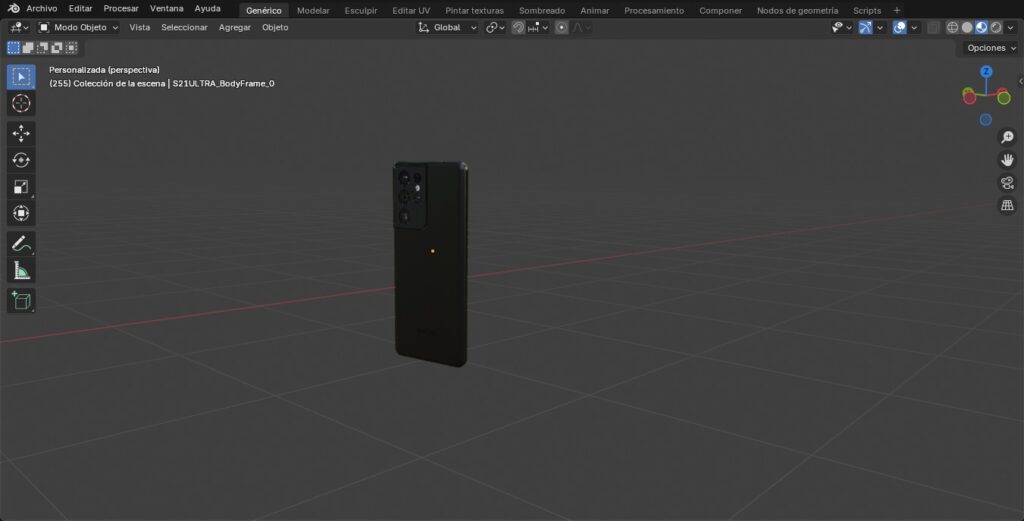
Task: Switch to the Modelar workspace tab
Action: pos(313,10)
